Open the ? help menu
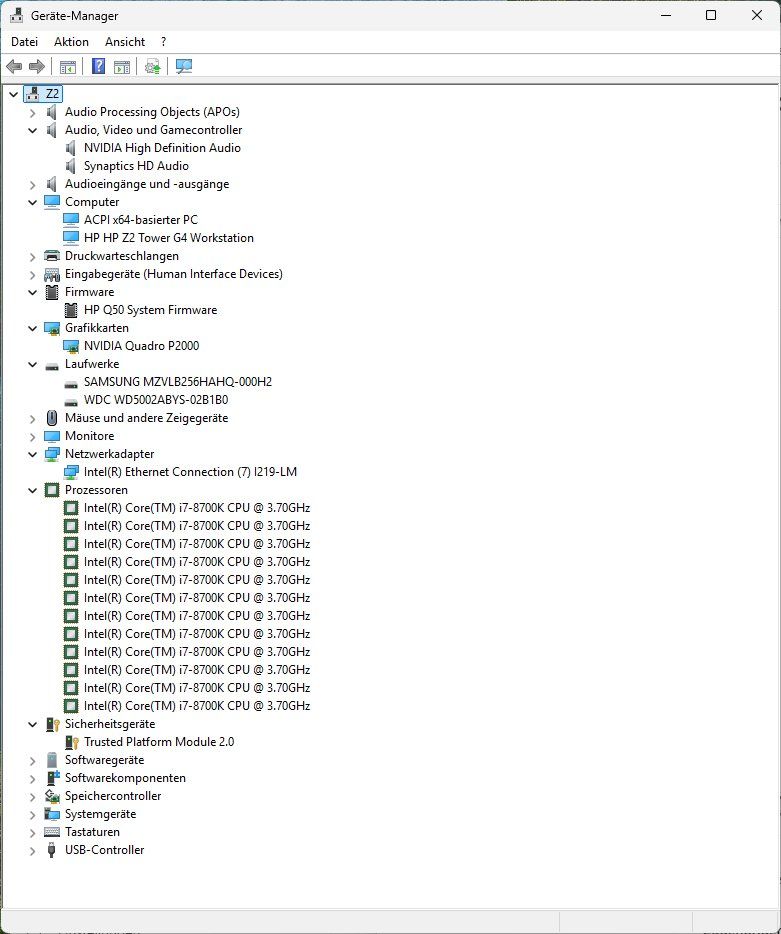Image resolution: width=781 pixels, height=934 pixels. [163, 42]
